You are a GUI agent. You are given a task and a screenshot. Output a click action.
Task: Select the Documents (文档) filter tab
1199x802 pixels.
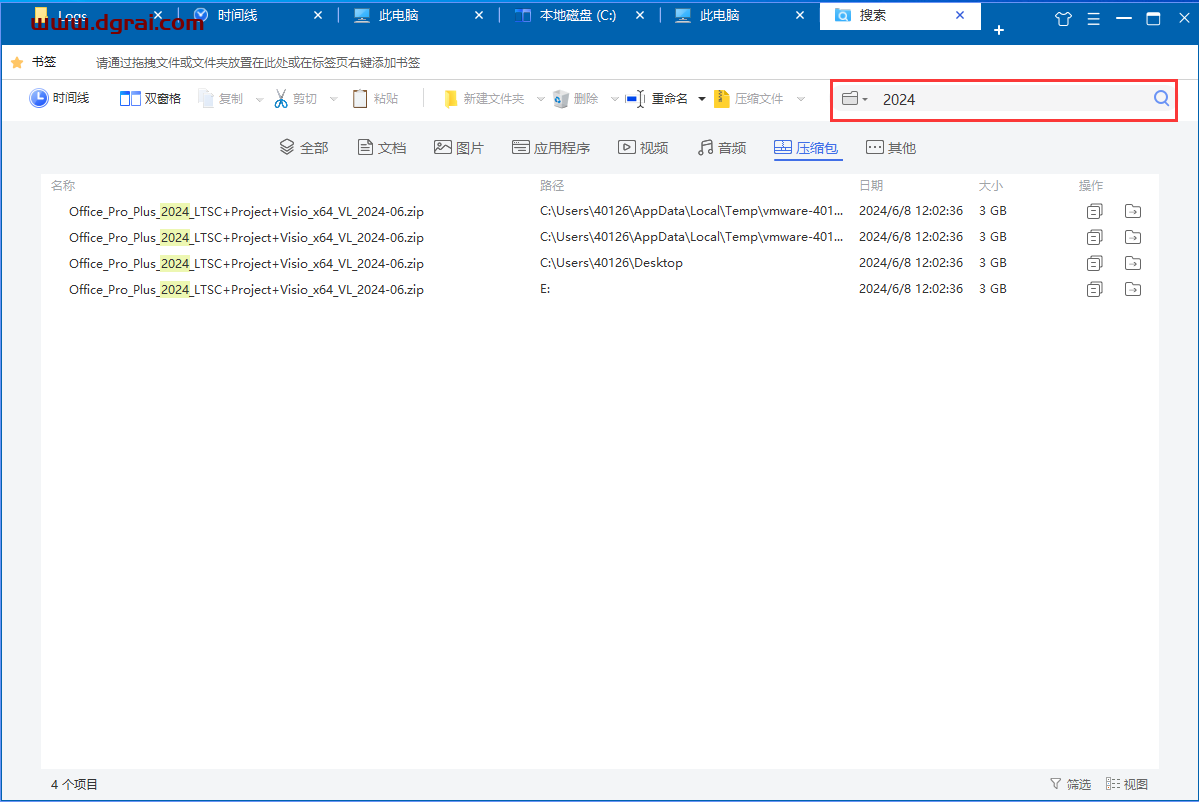coord(382,148)
